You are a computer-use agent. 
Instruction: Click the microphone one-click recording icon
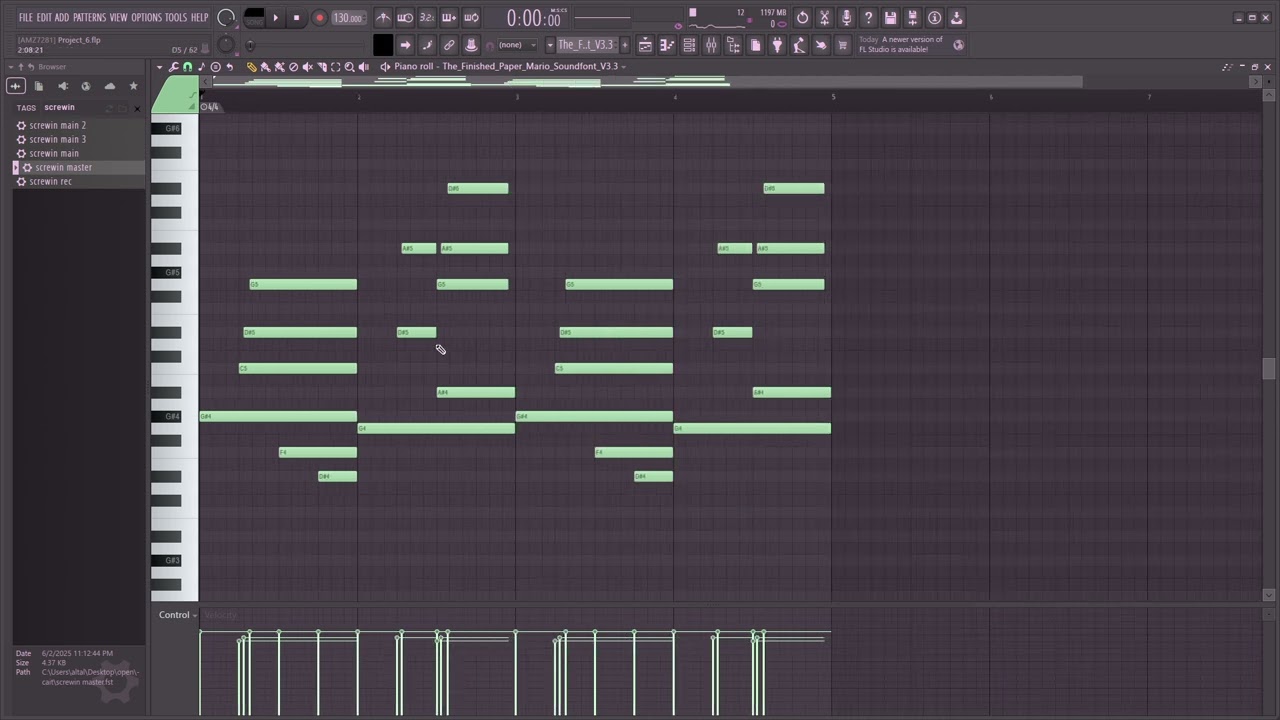[846, 17]
